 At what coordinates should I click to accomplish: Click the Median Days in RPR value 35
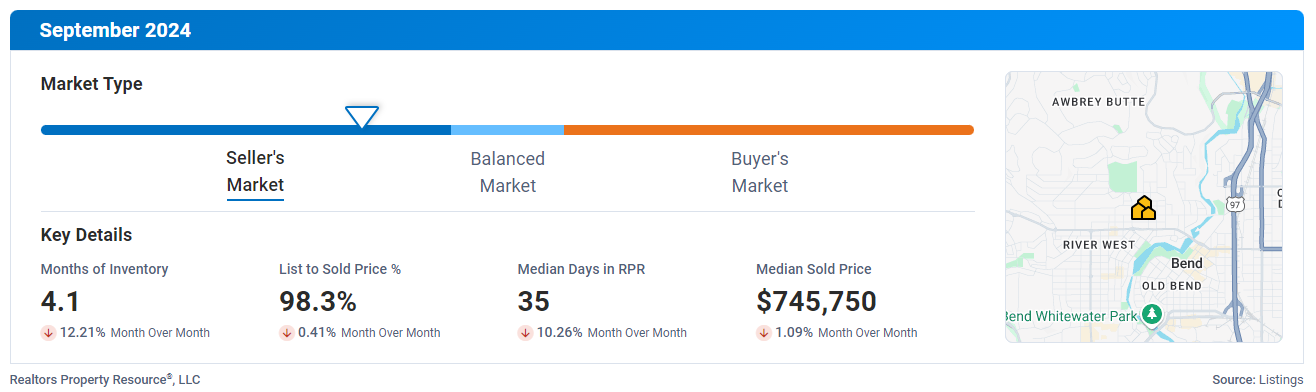click(534, 301)
